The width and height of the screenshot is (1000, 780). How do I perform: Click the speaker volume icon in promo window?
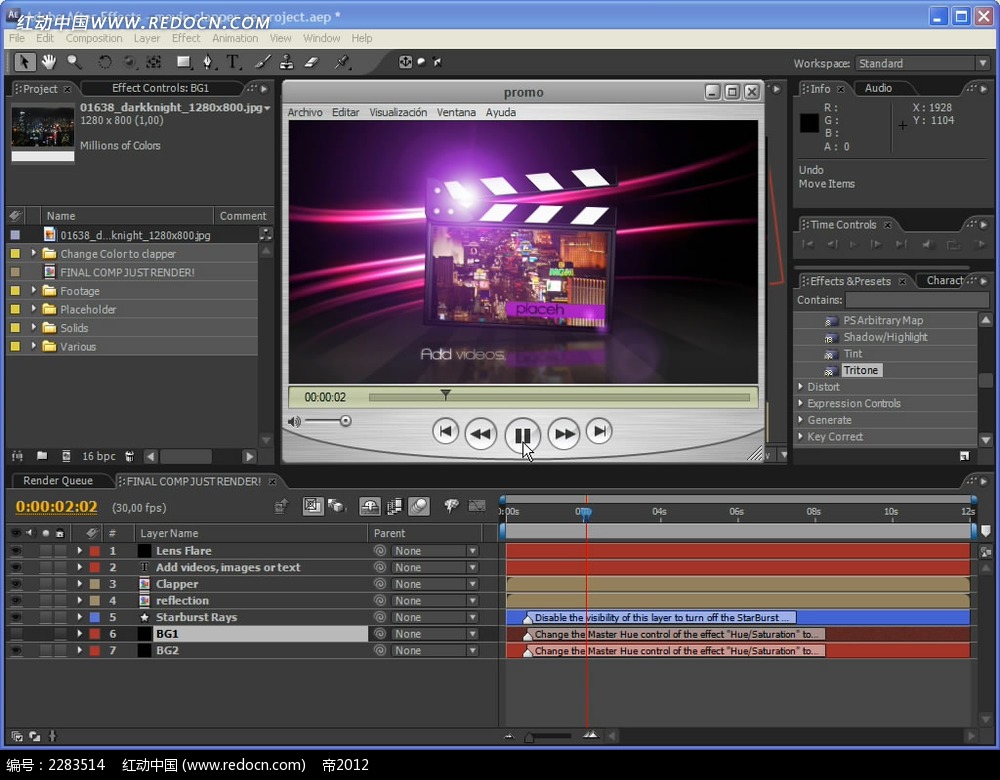point(294,422)
